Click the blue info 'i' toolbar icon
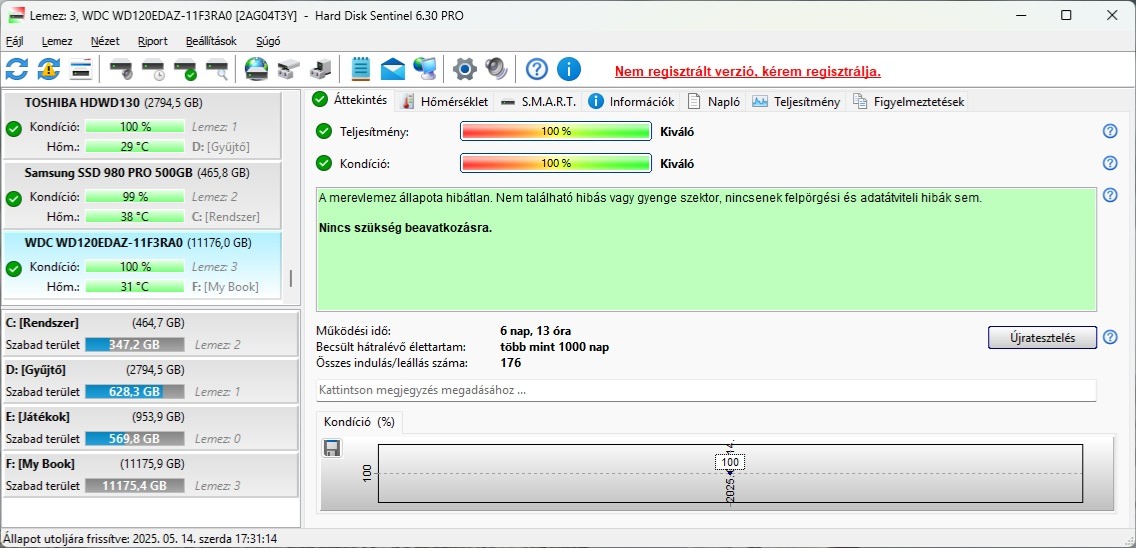1136x548 pixels. pos(569,70)
